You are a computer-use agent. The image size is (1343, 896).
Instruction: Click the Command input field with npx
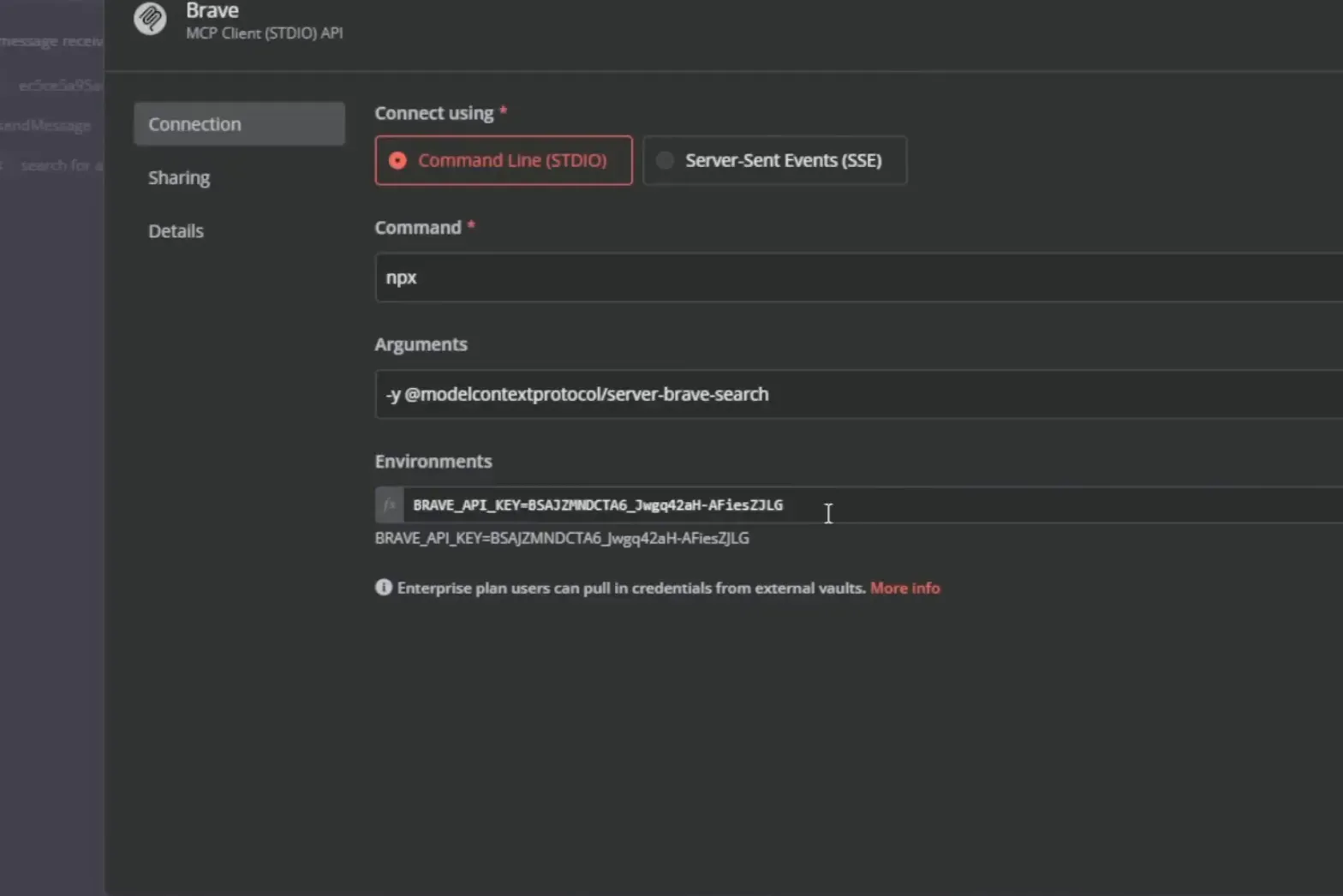pos(859,278)
